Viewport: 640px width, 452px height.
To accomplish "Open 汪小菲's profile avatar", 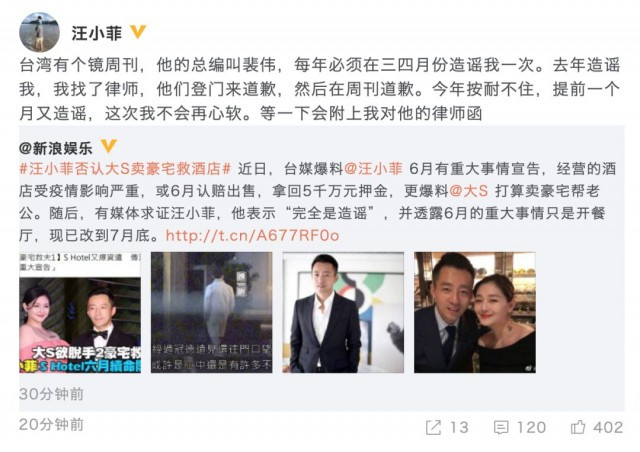I will [x=40, y=32].
